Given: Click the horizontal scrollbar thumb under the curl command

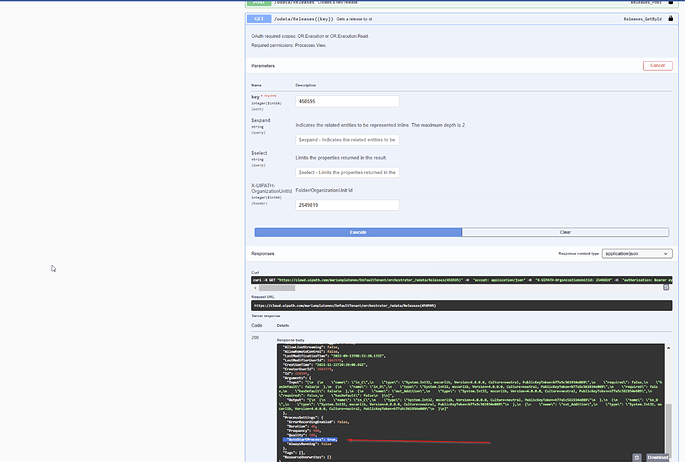Looking at the screenshot, I should (277, 288).
